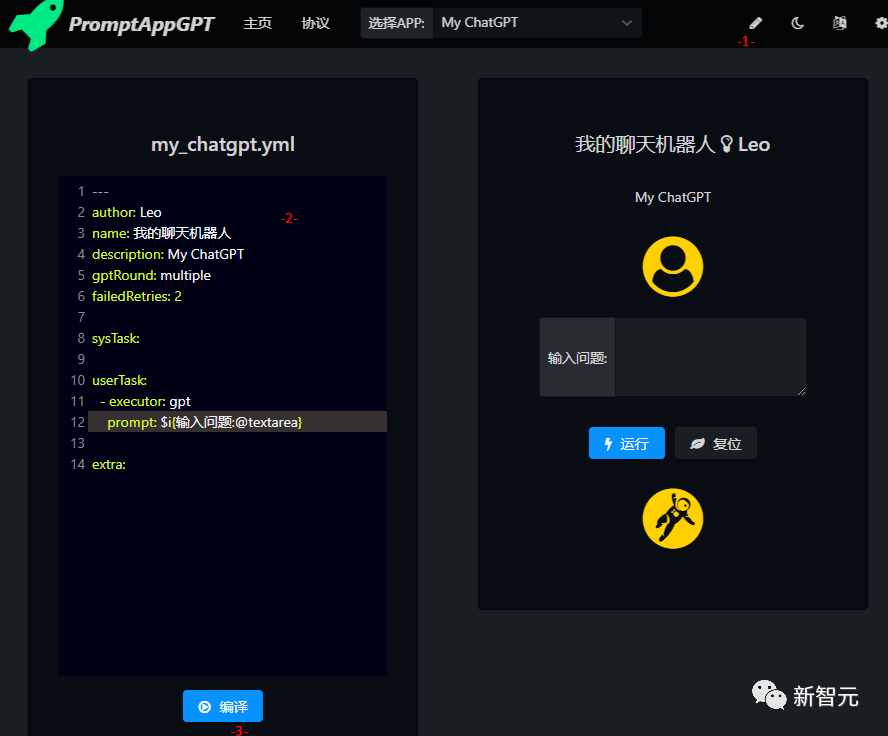Open the 选择APP dropdown

537,22
